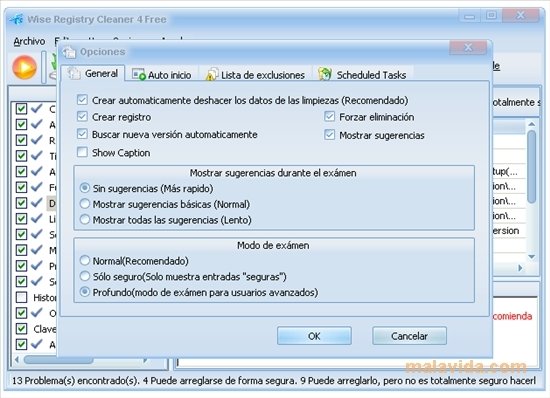The image size is (550, 398).
Task: Maximize the Wise Registry Cleaner window
Action: point(491,15)
